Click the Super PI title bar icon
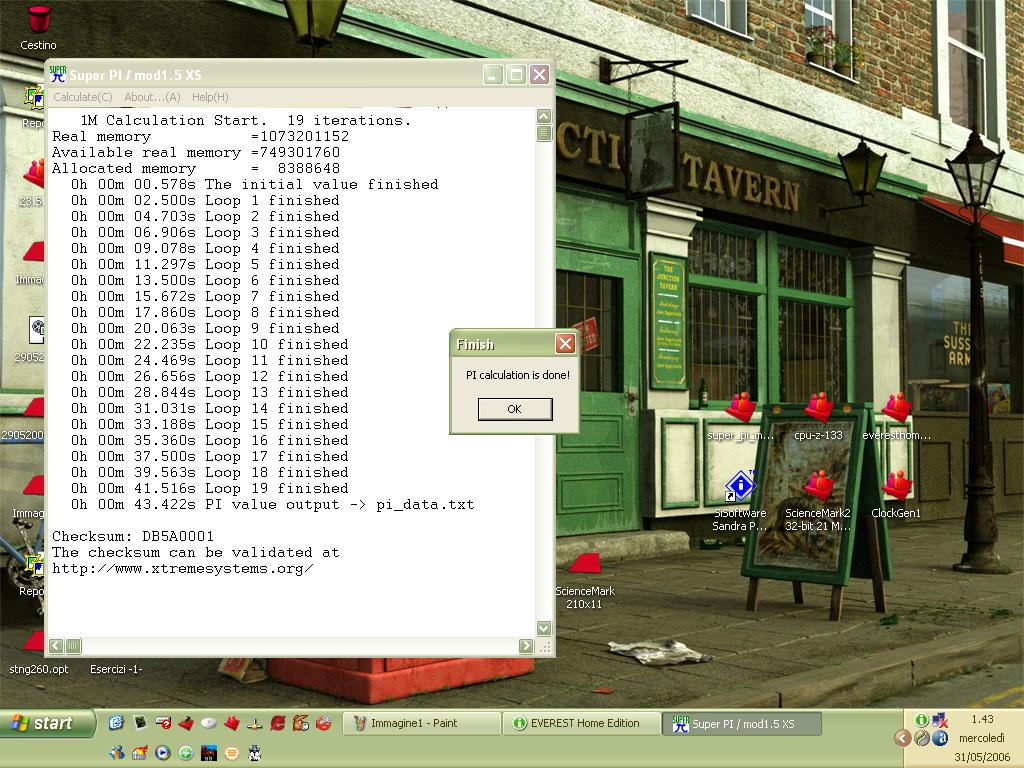 58,74
